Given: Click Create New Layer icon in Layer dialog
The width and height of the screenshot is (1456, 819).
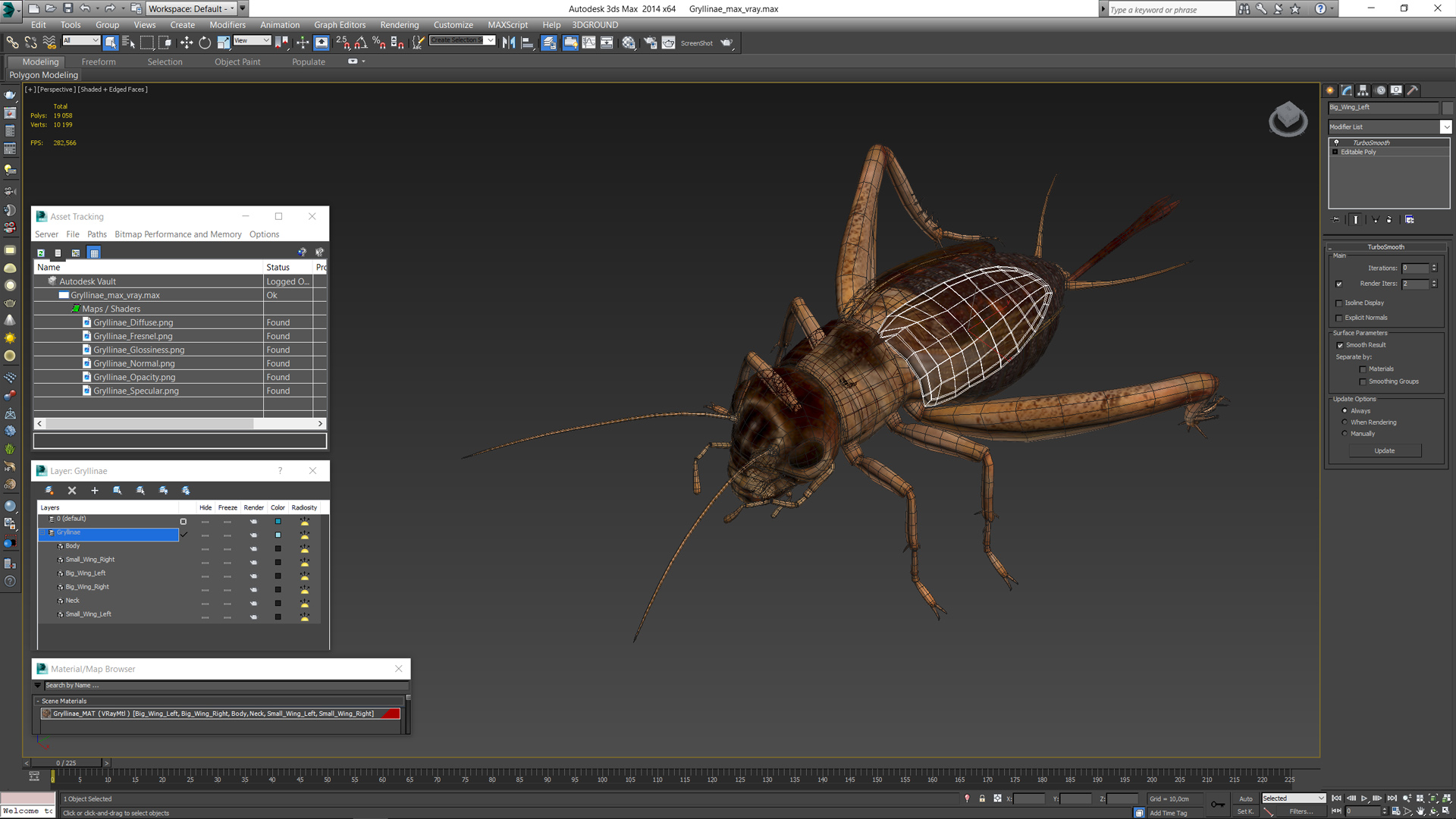Looking at the screenshot, I should coord(49,491).
